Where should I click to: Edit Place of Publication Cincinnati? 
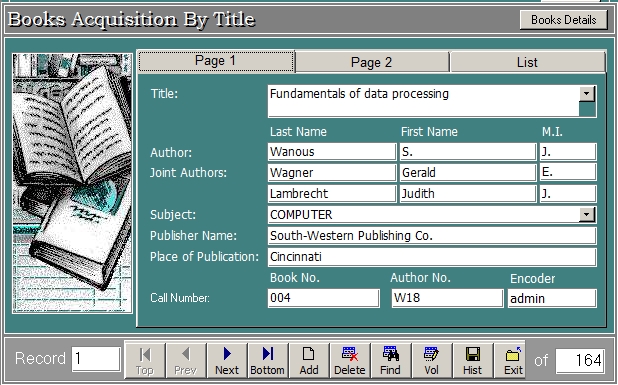click(x=432, y=257)
